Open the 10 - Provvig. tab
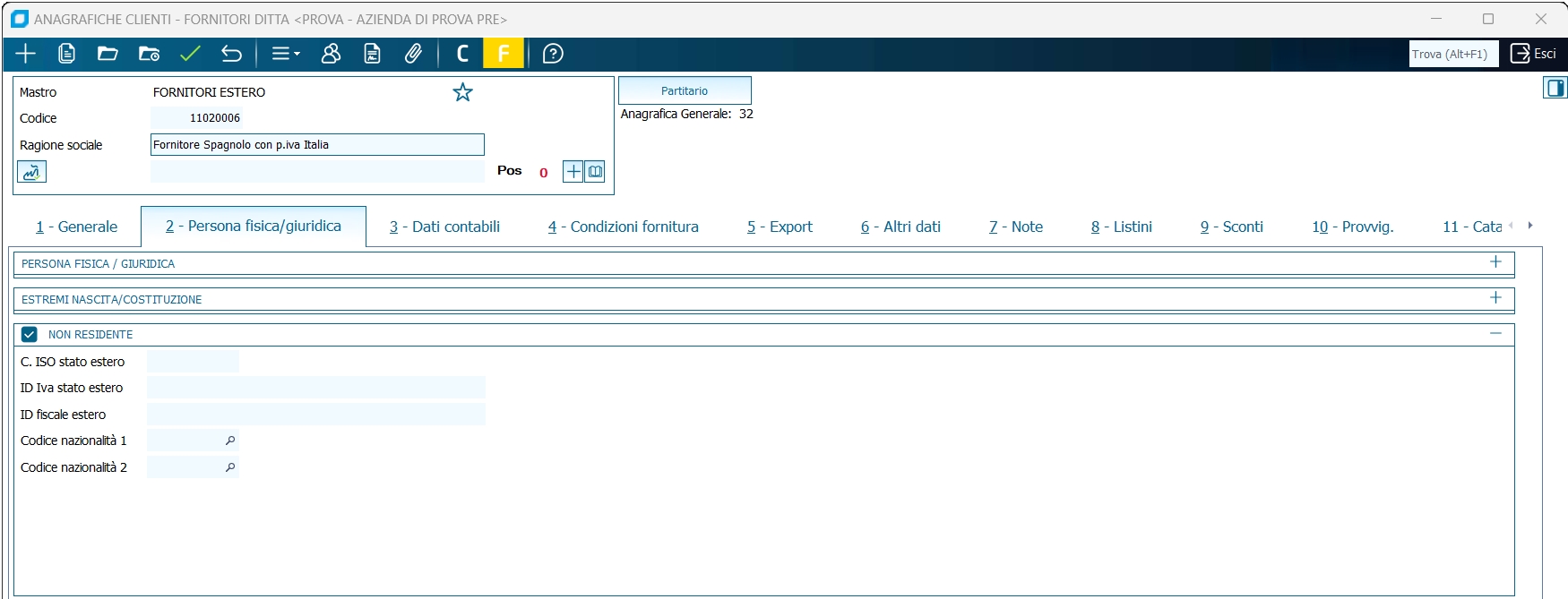The image size is (1568, 599). (1353, 227)
